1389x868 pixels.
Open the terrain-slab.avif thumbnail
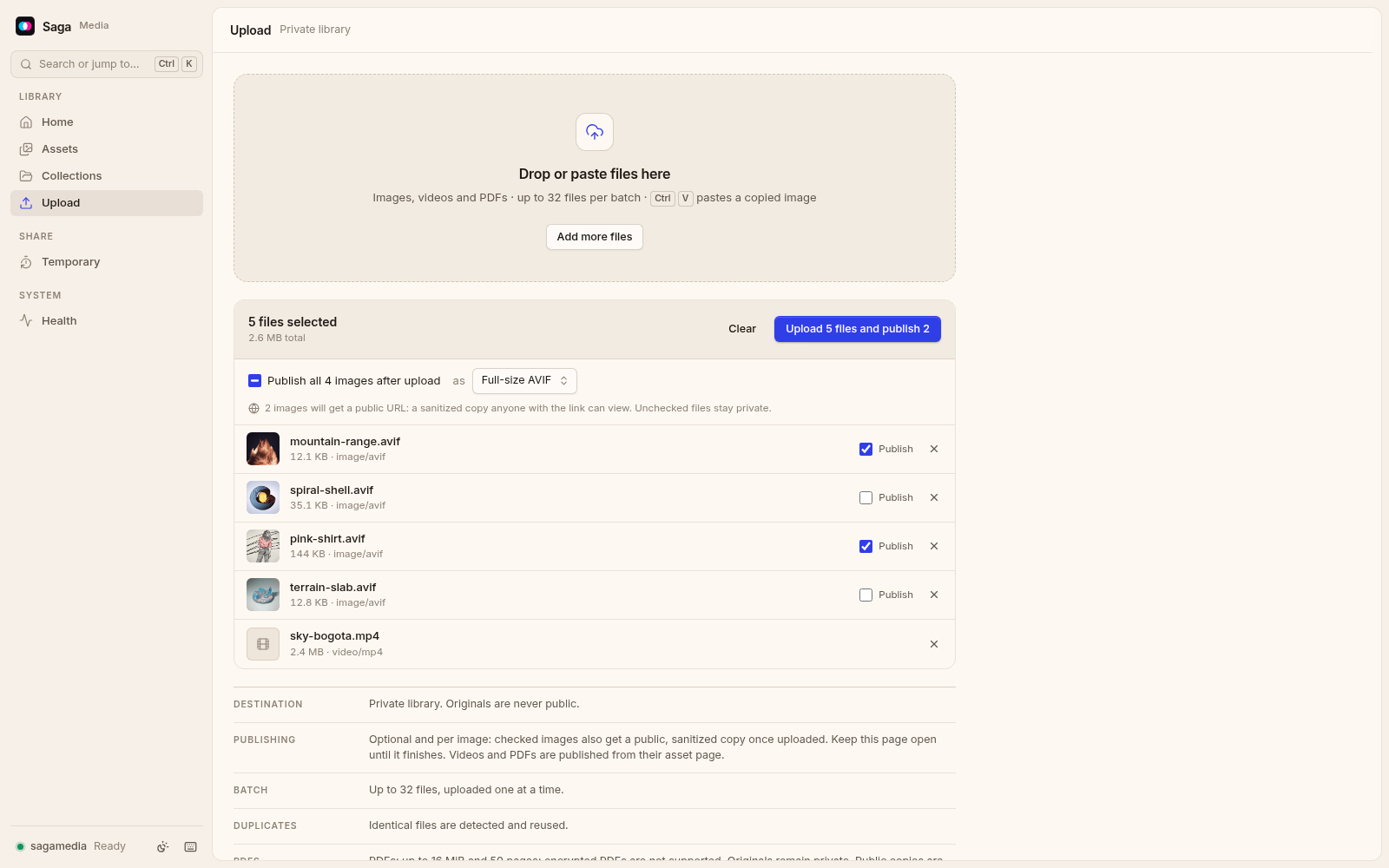coord(263,595)
